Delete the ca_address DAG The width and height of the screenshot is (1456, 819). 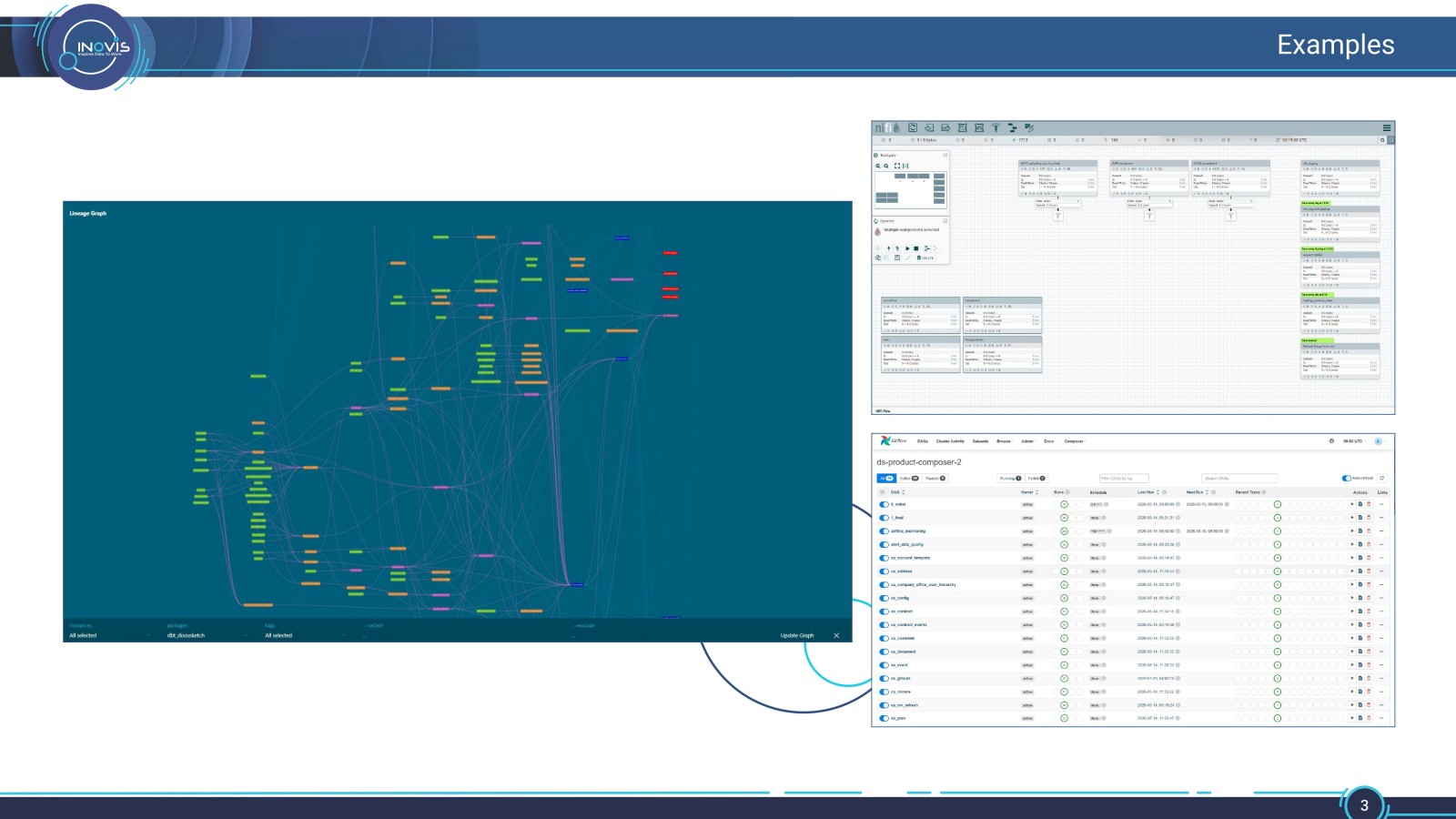(1369, 571)
